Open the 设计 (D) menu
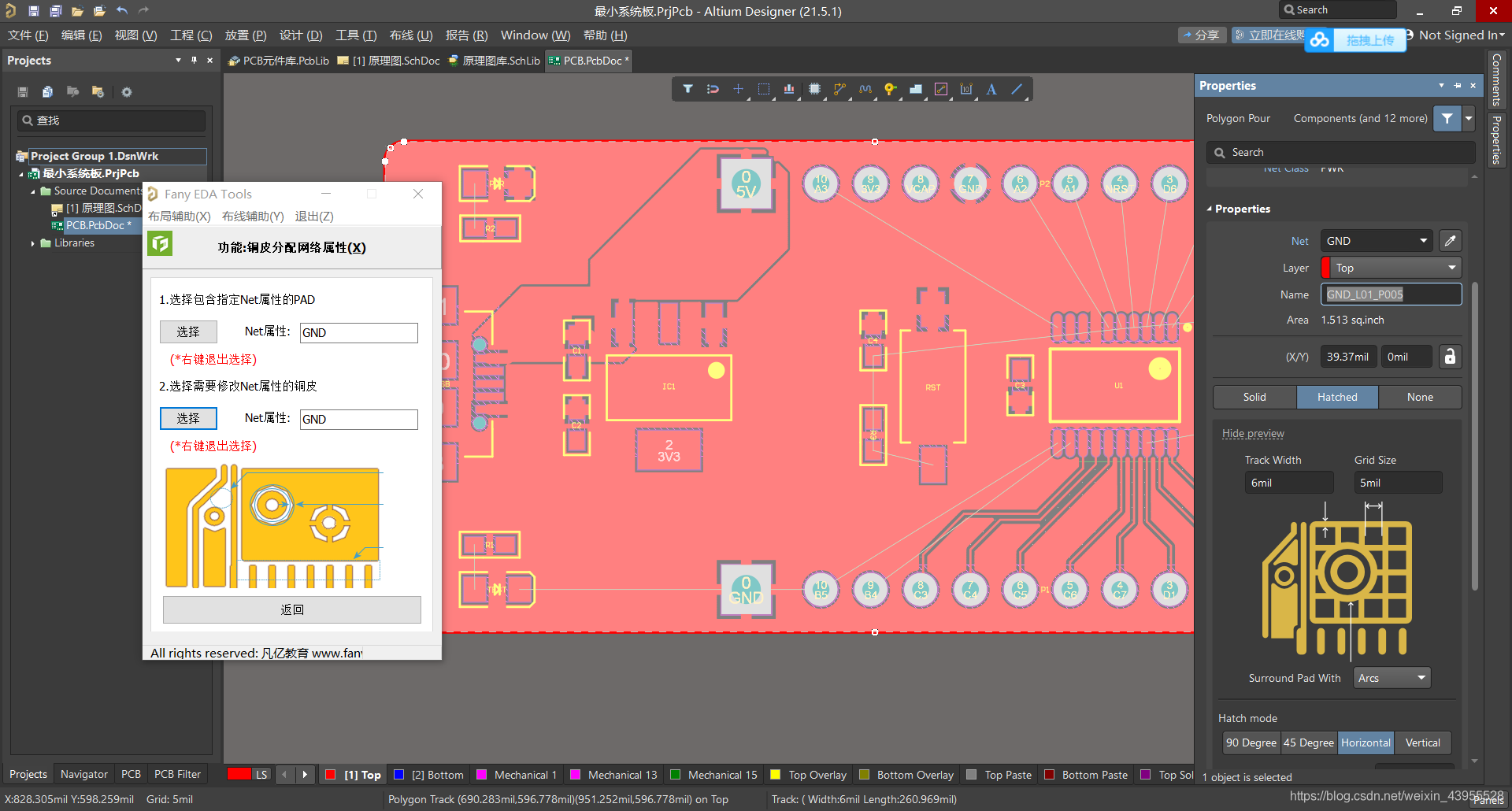1512x811 pixels. (x=301, y=35)
